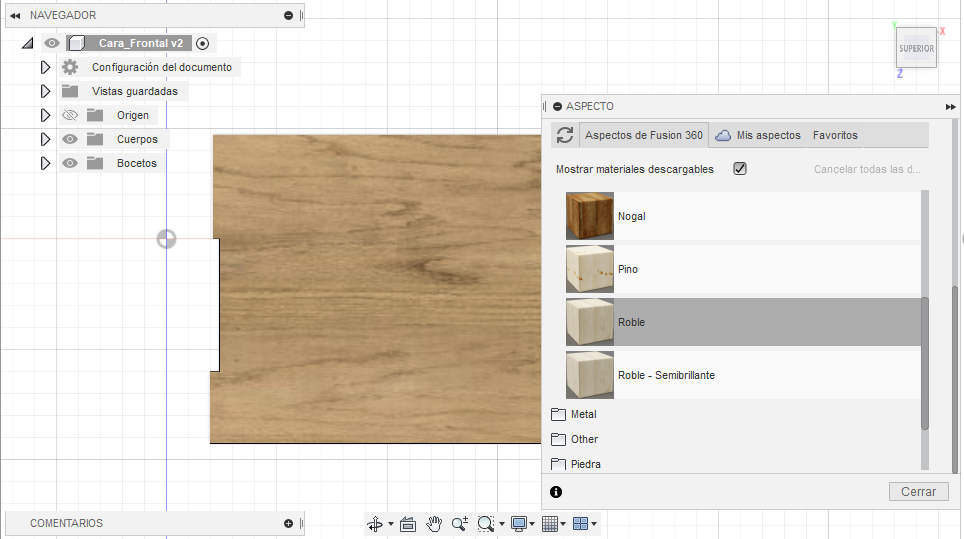This screenshot has height=539, width=964.
Task: Open the Grid settings dropdown arrow
Action: pos(563,524)
